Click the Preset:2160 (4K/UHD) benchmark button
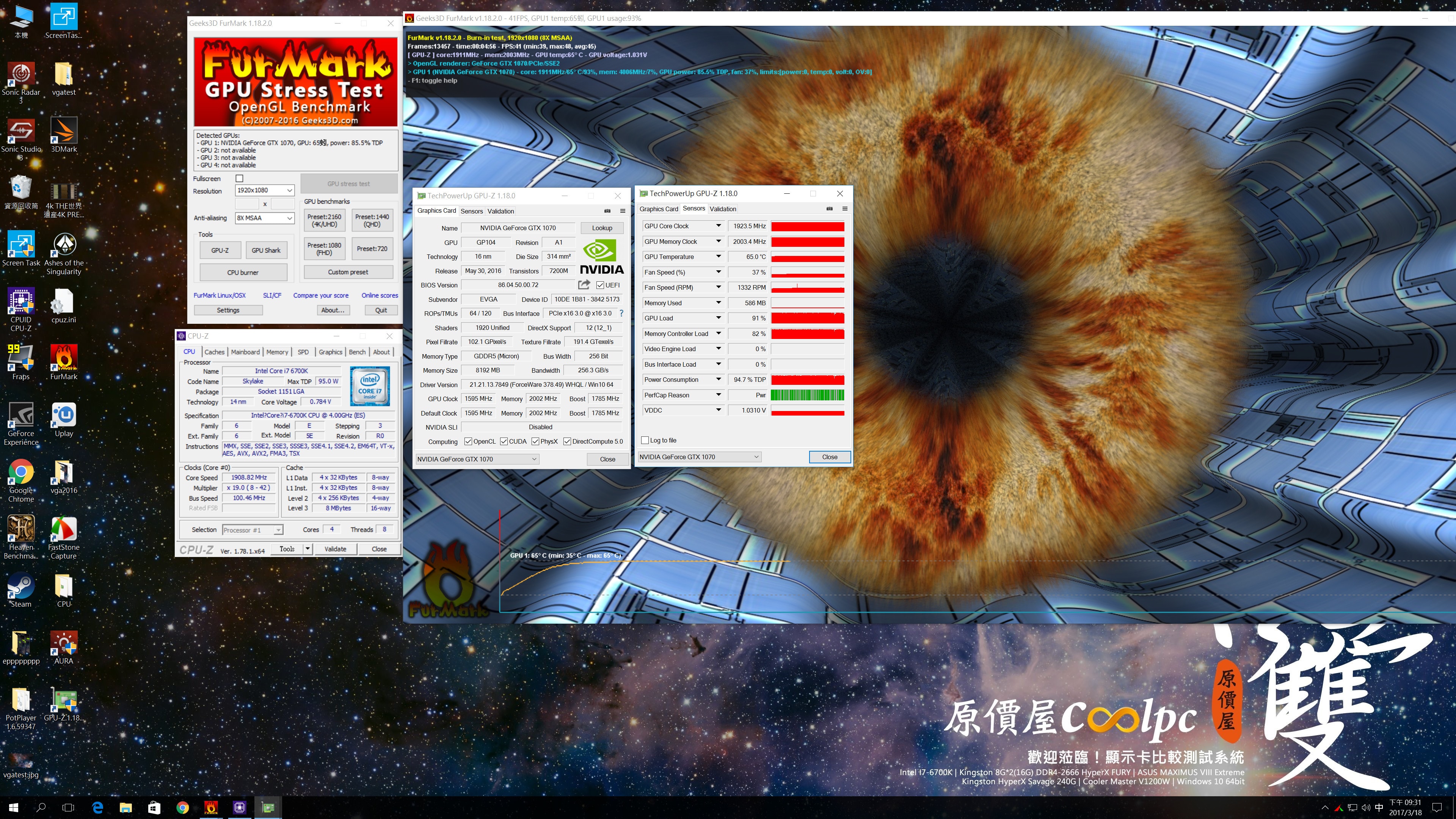 coord(324,220)
